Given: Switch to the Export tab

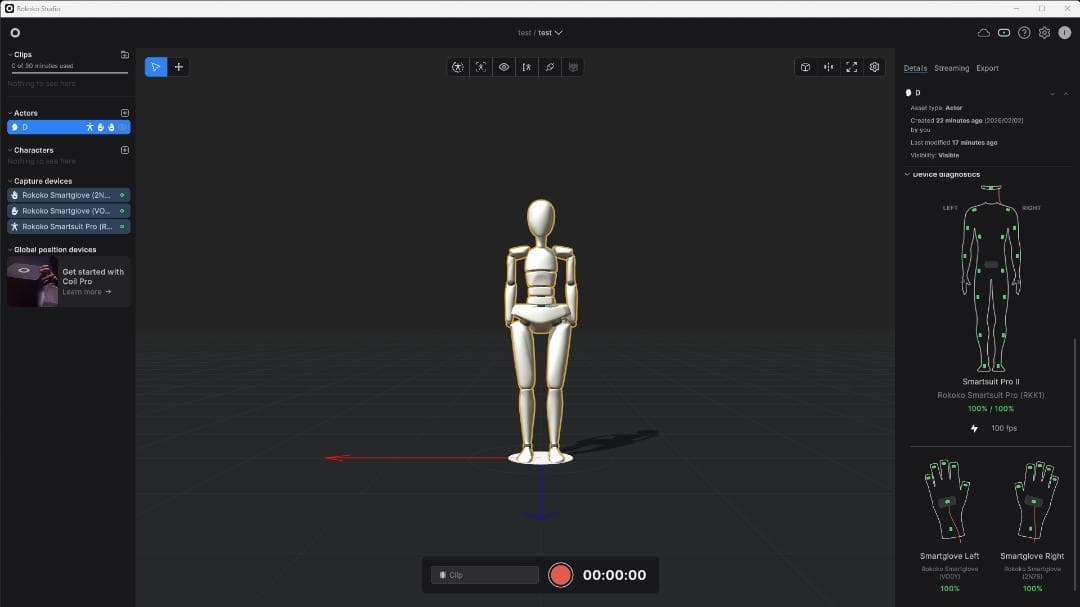Looking at the screenshot, I should [987, 68].
